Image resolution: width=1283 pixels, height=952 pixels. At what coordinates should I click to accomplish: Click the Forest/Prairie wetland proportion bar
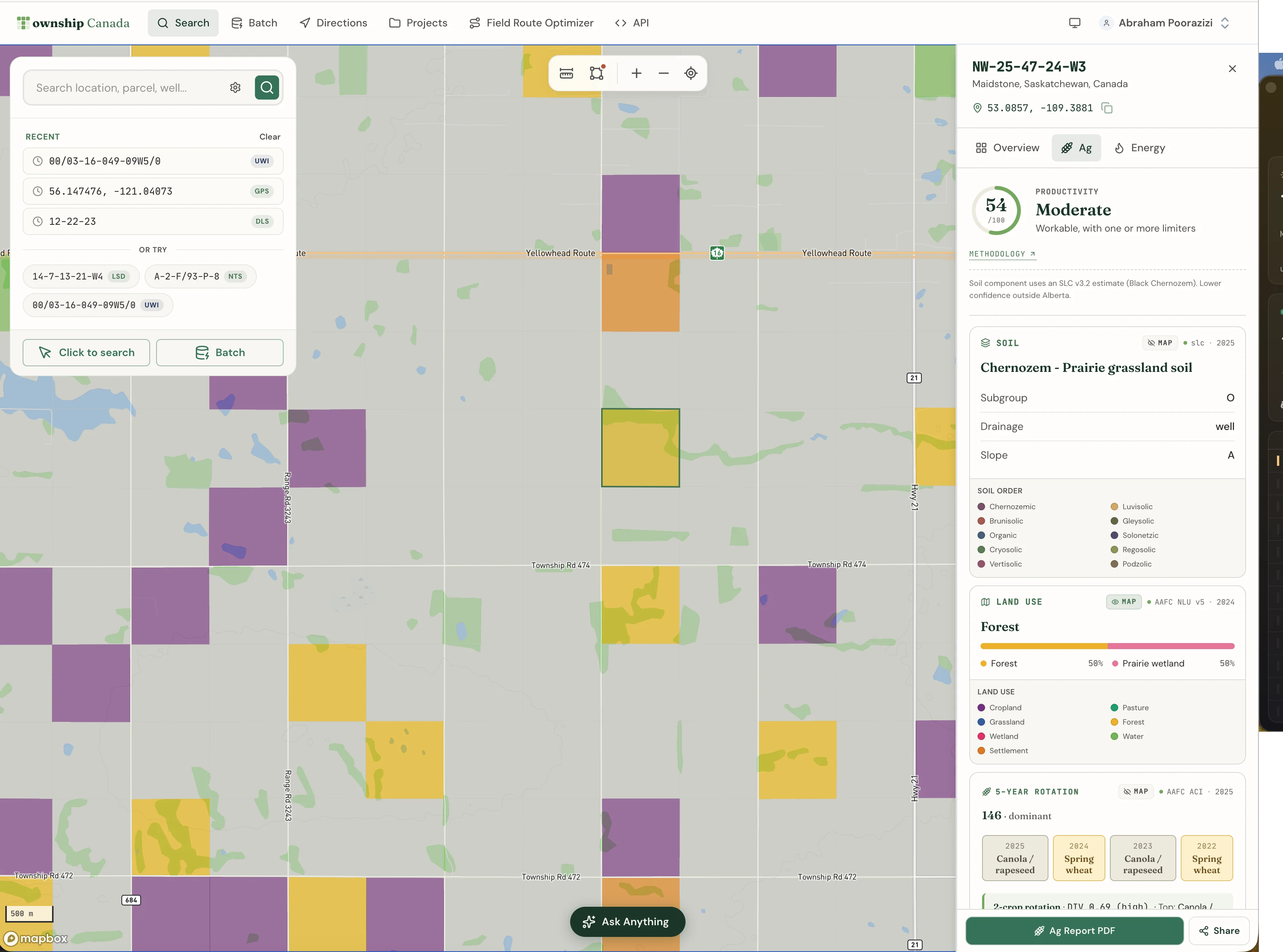pos(1107,646)
